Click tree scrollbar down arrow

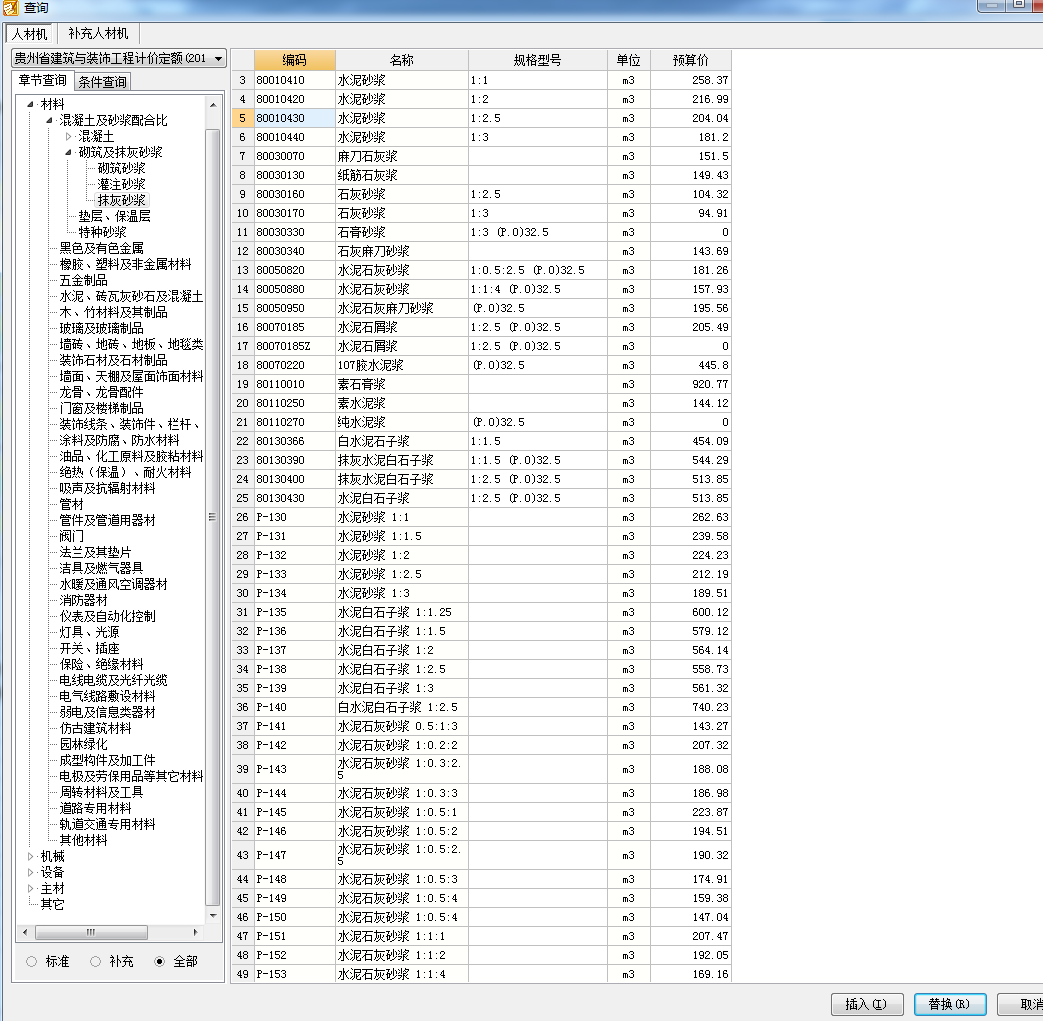click(213, 916)
